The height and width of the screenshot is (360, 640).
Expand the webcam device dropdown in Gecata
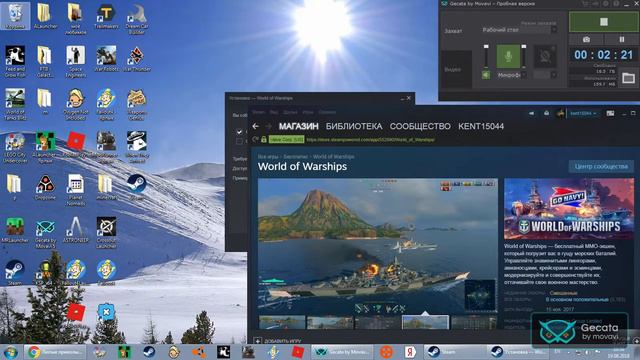coord(553,75)
